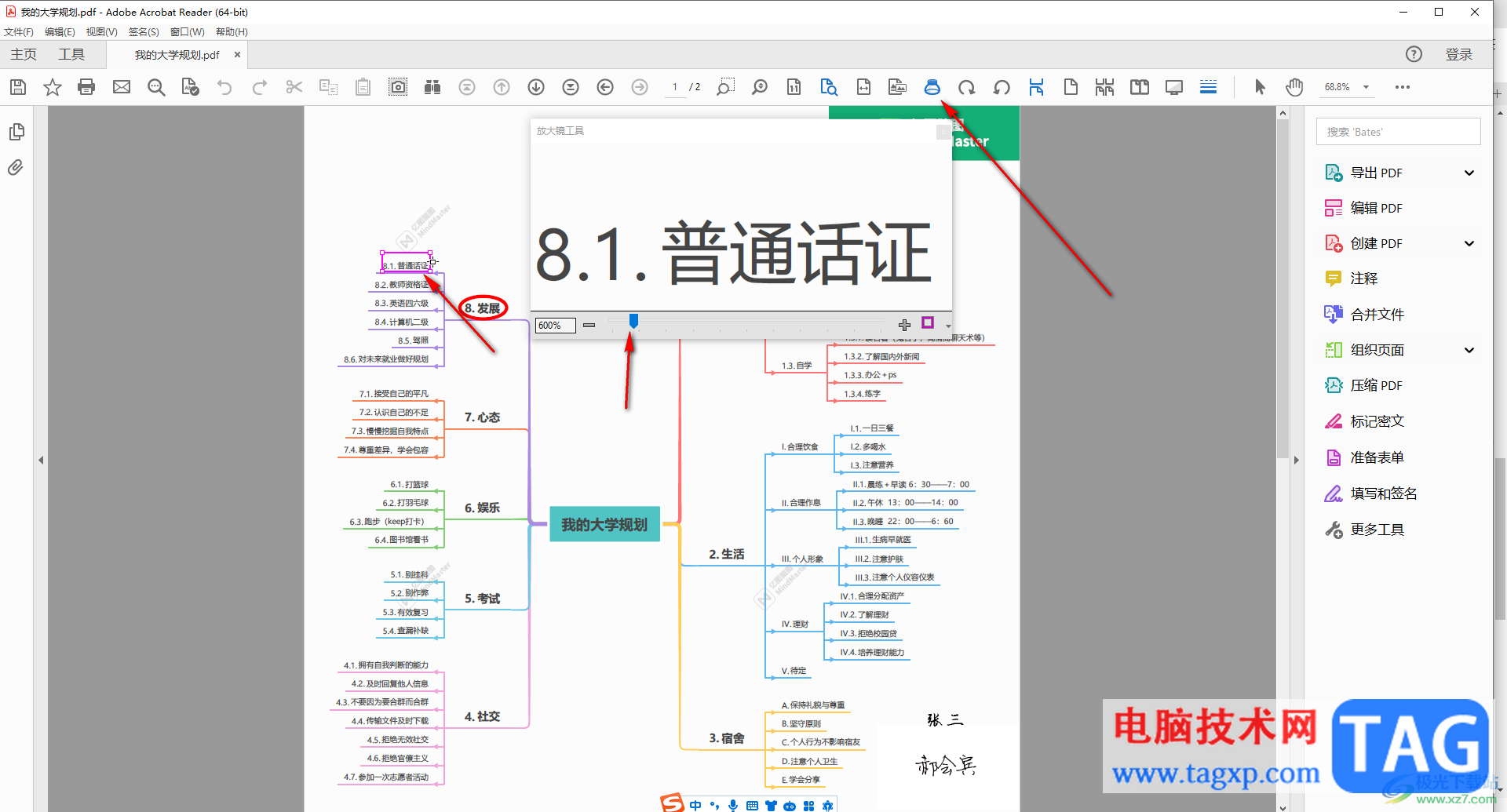The image size is (1507, 812).
Task: Enter full screen mode monitor icon
Action: point(1174,87)
